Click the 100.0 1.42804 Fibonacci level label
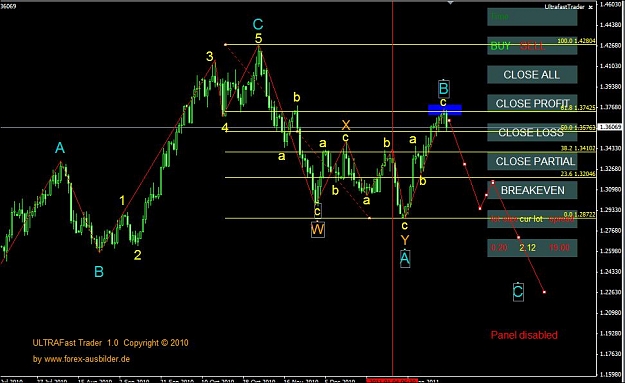The width and height of the screenshot is (625, 383). coord(576,41)
